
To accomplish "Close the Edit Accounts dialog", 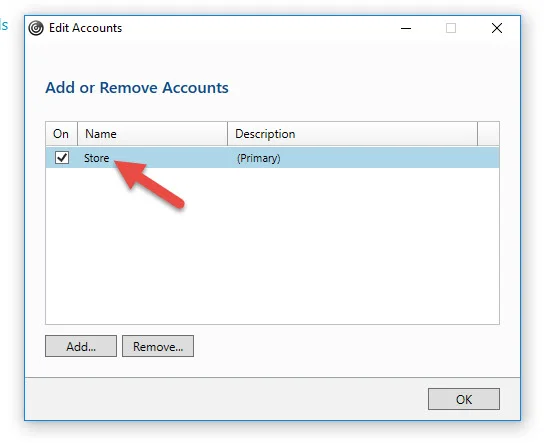I will coord(497,28).
